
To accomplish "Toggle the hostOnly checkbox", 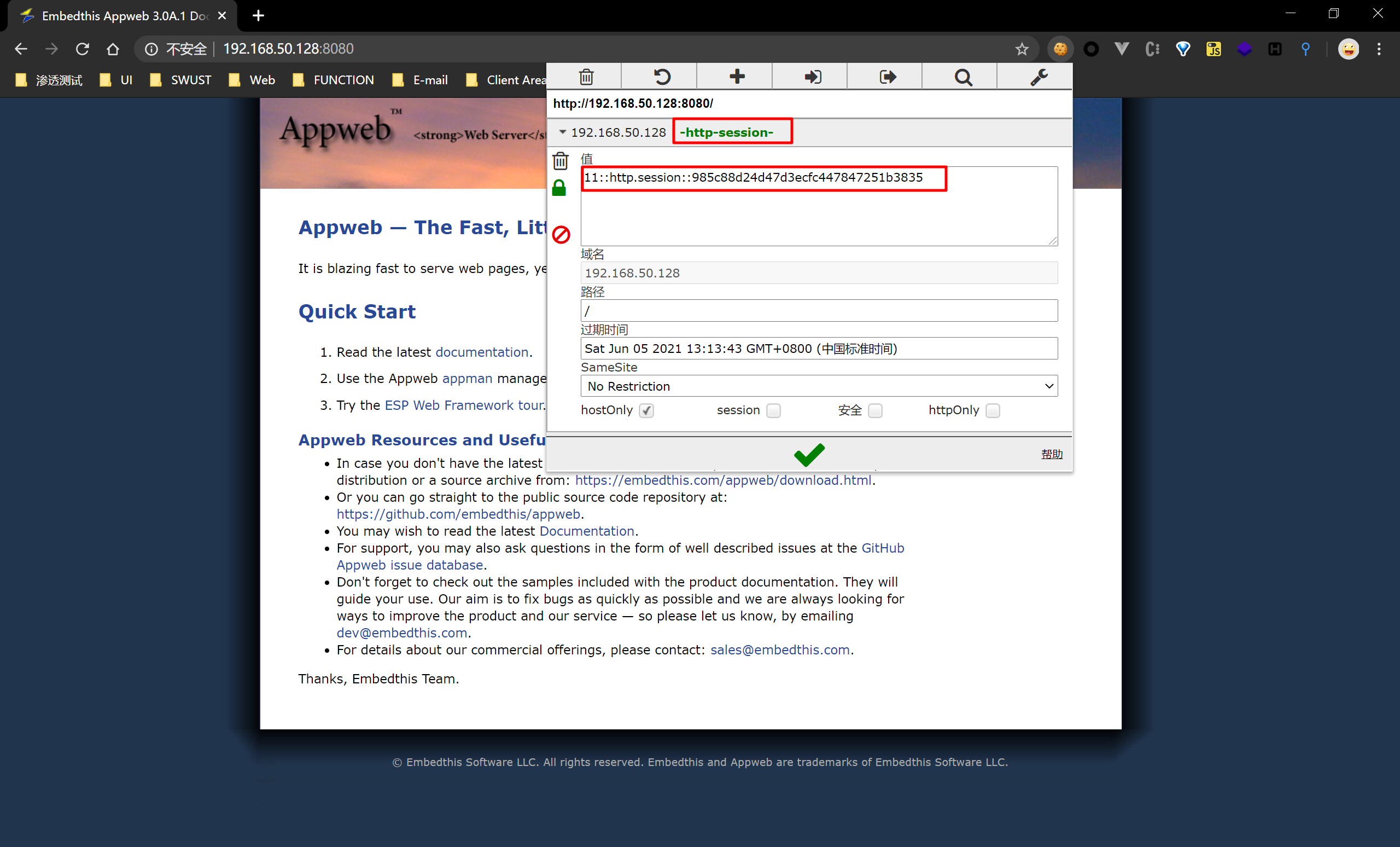I will click(x=646, y=410).
